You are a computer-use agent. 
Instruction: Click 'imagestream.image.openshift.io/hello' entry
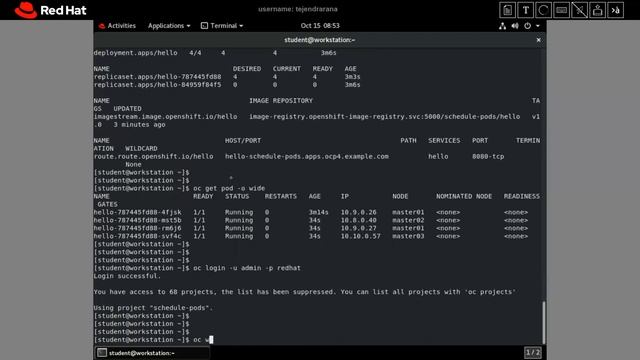coord(165,117)
